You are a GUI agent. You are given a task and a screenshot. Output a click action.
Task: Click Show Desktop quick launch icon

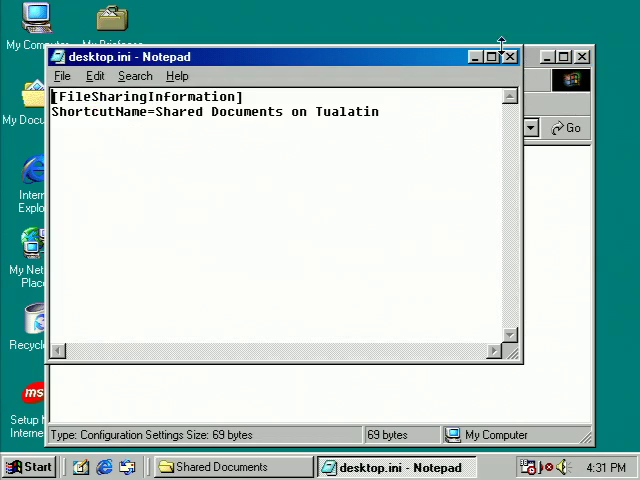tap(81, 467)
